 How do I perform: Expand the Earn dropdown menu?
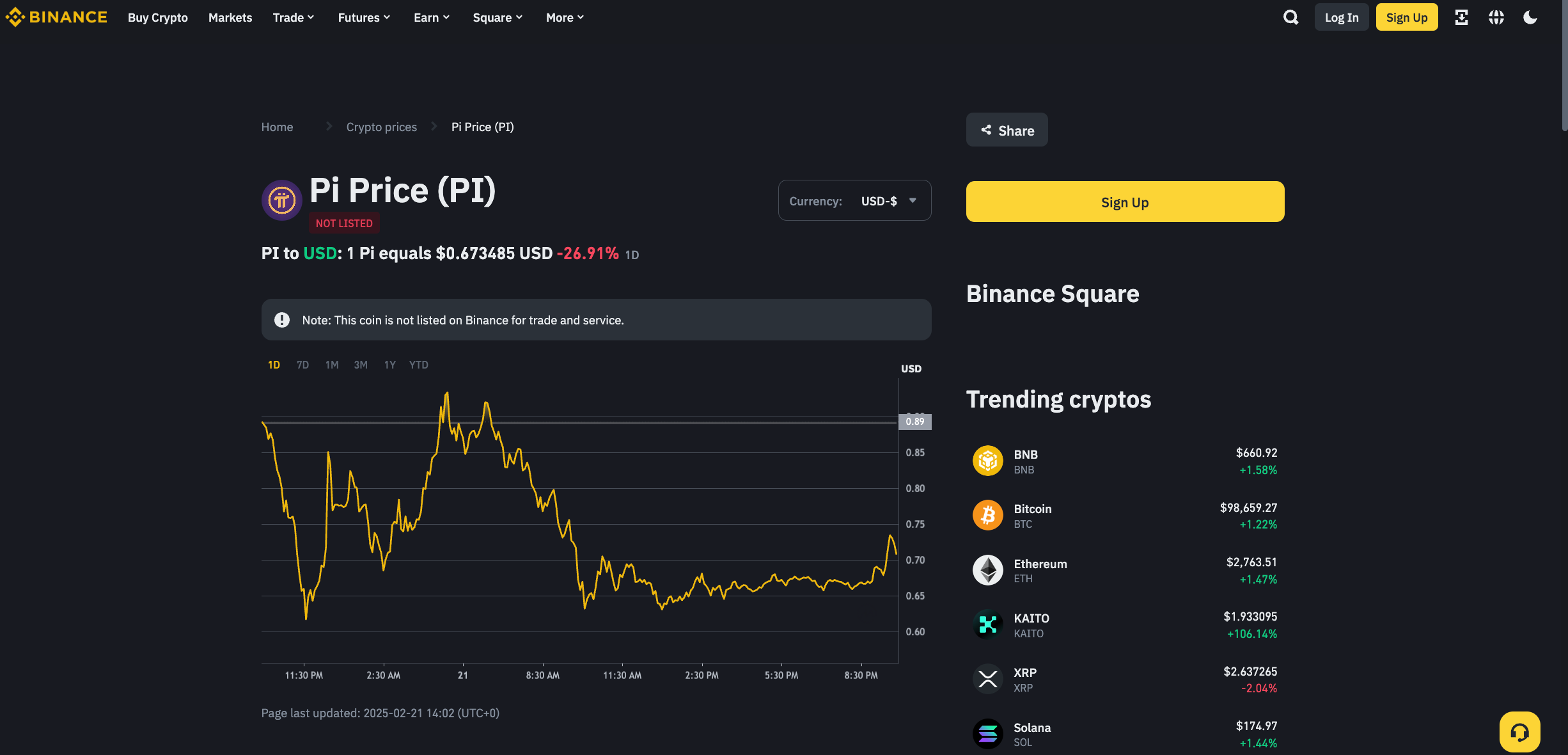point(432,17)
